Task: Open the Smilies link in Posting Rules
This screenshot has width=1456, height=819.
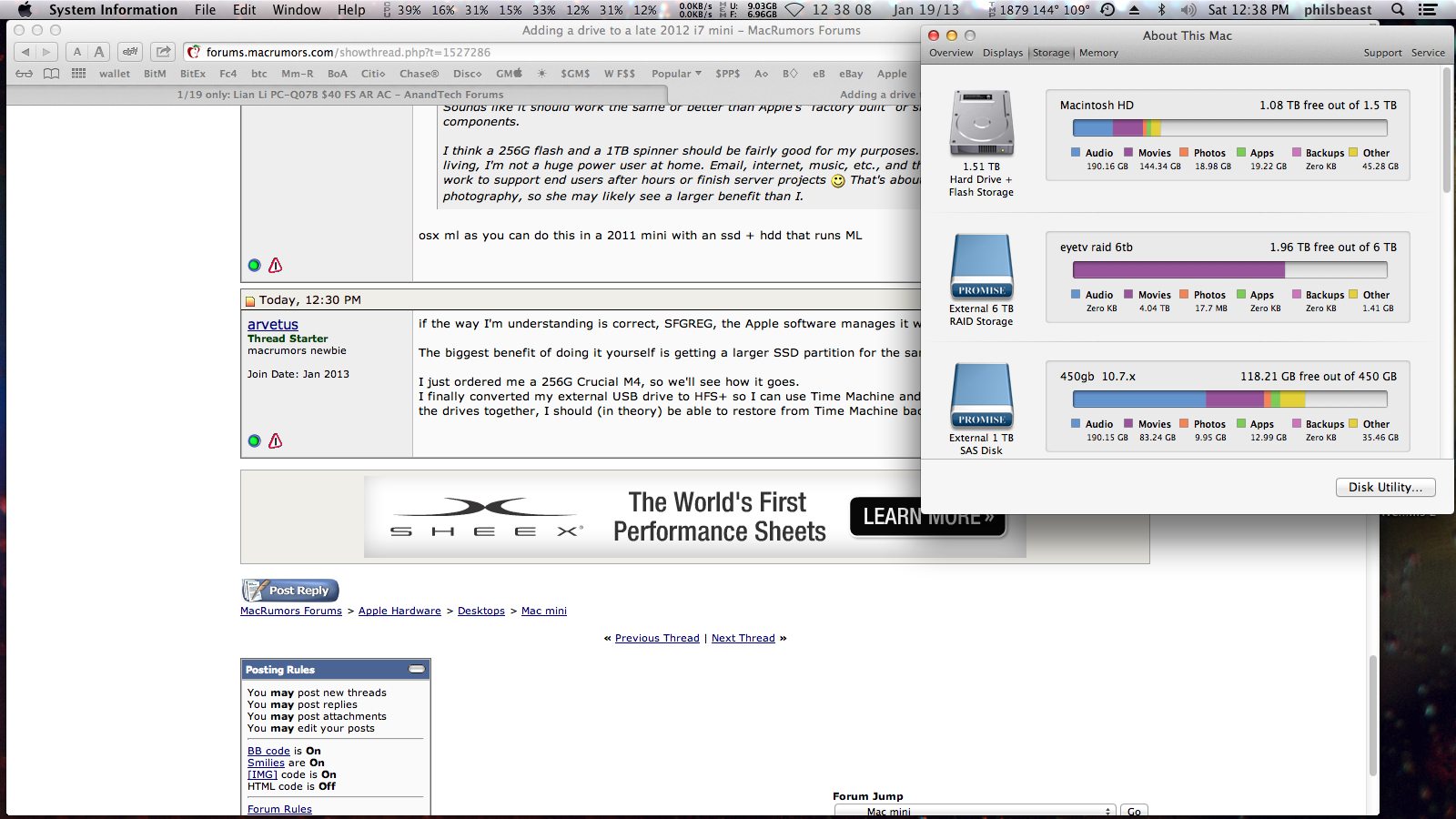Action: coord(266,763)
